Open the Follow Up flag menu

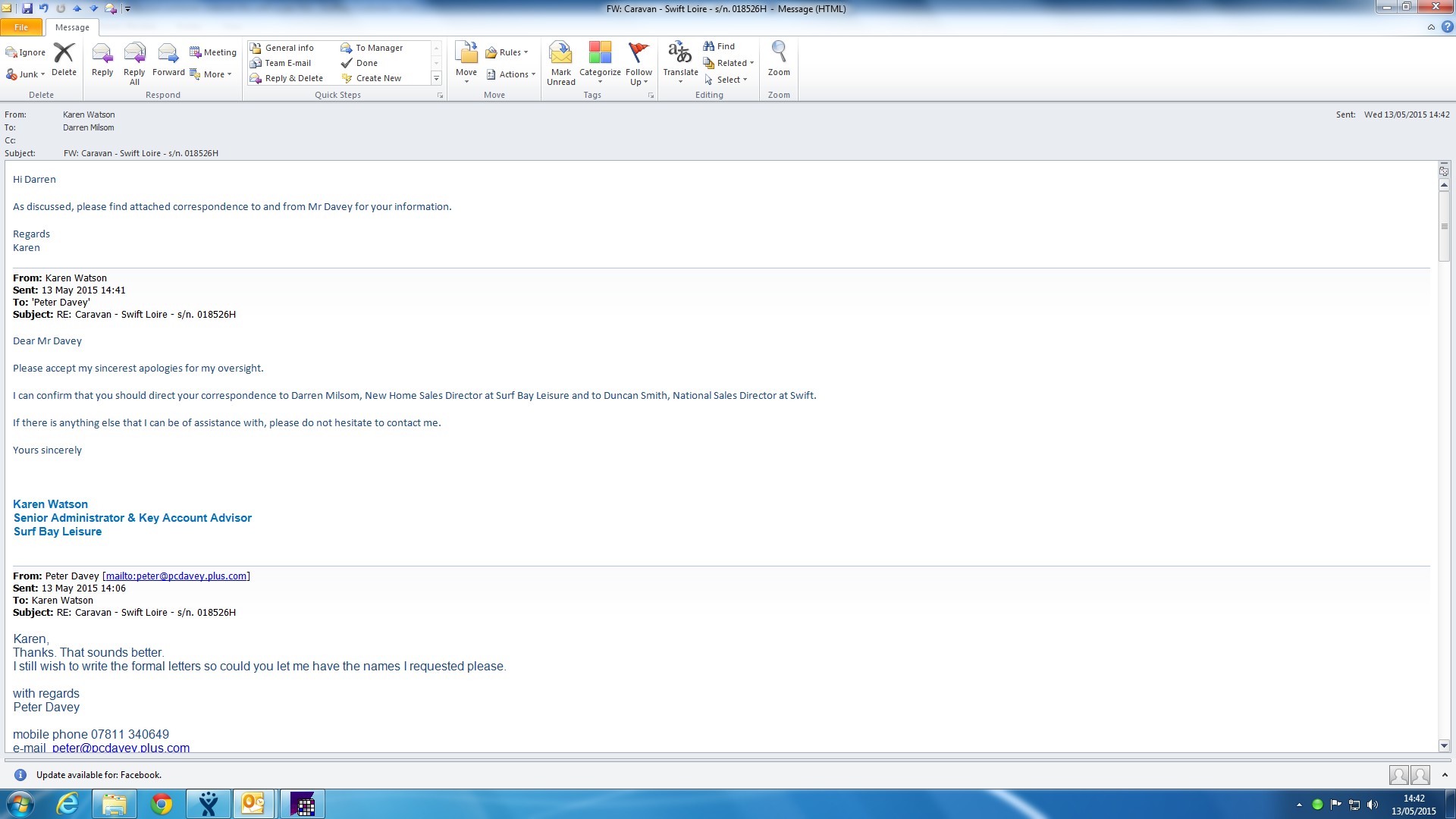coord(639,64)
